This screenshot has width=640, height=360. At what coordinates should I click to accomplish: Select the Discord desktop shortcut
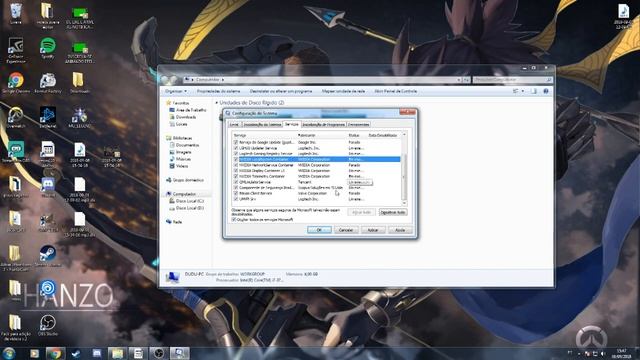[48, 187]
